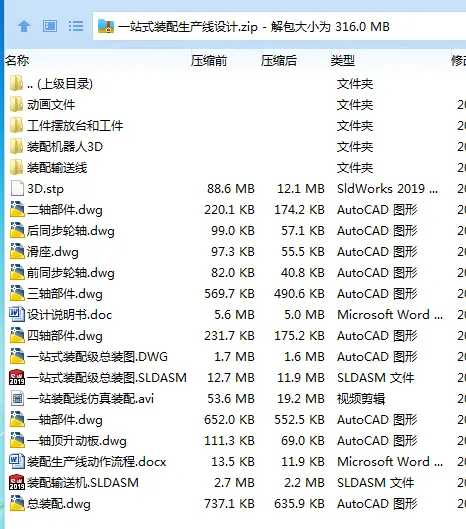
Task: Select the file name 四轴部件.dwg
Action: [x=65, y=336]
